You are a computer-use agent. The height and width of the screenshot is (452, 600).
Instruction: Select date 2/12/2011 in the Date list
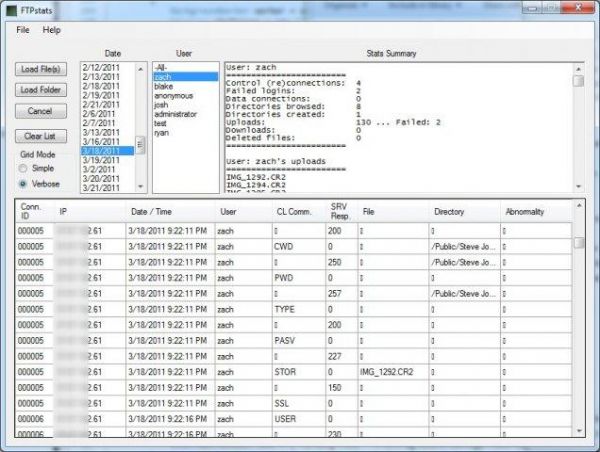[99, 66]
